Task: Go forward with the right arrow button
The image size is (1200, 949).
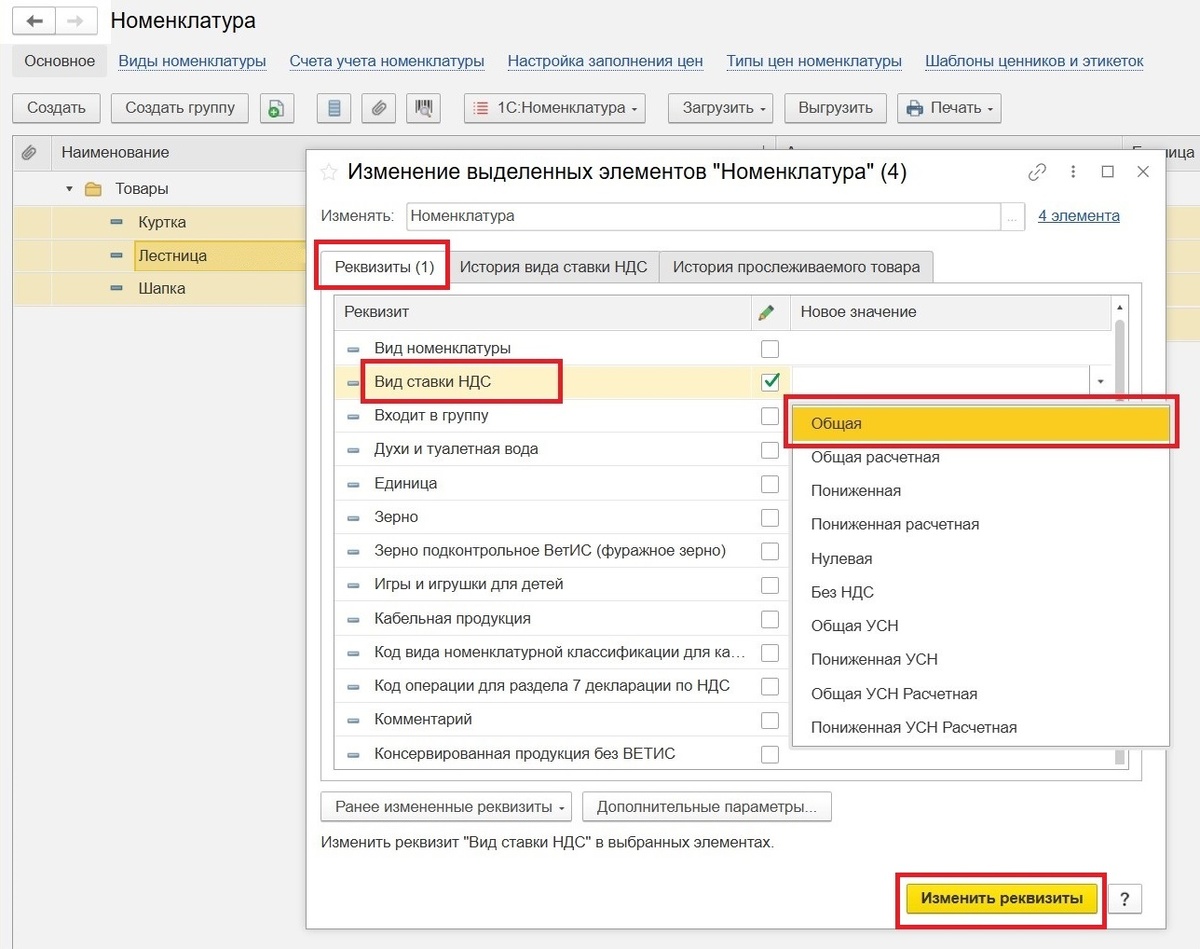Action: click(77, 20)
